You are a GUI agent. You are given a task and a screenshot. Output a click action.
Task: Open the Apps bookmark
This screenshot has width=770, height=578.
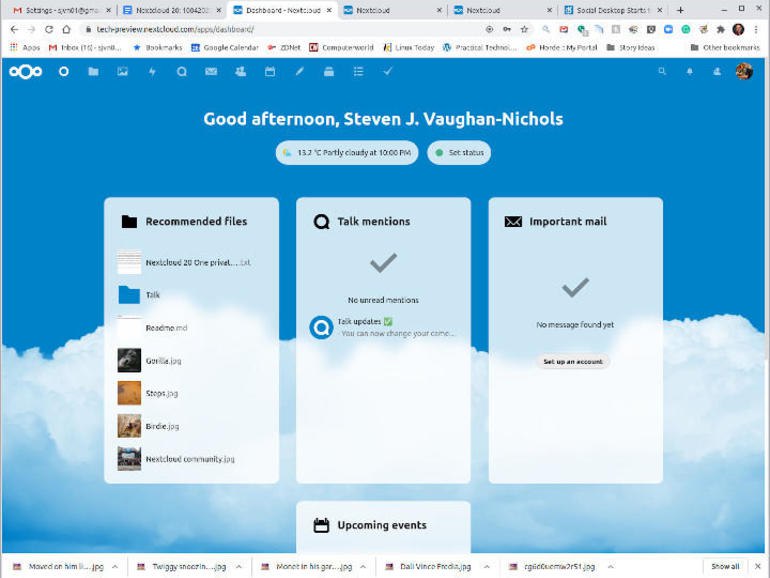pos(25,48)
